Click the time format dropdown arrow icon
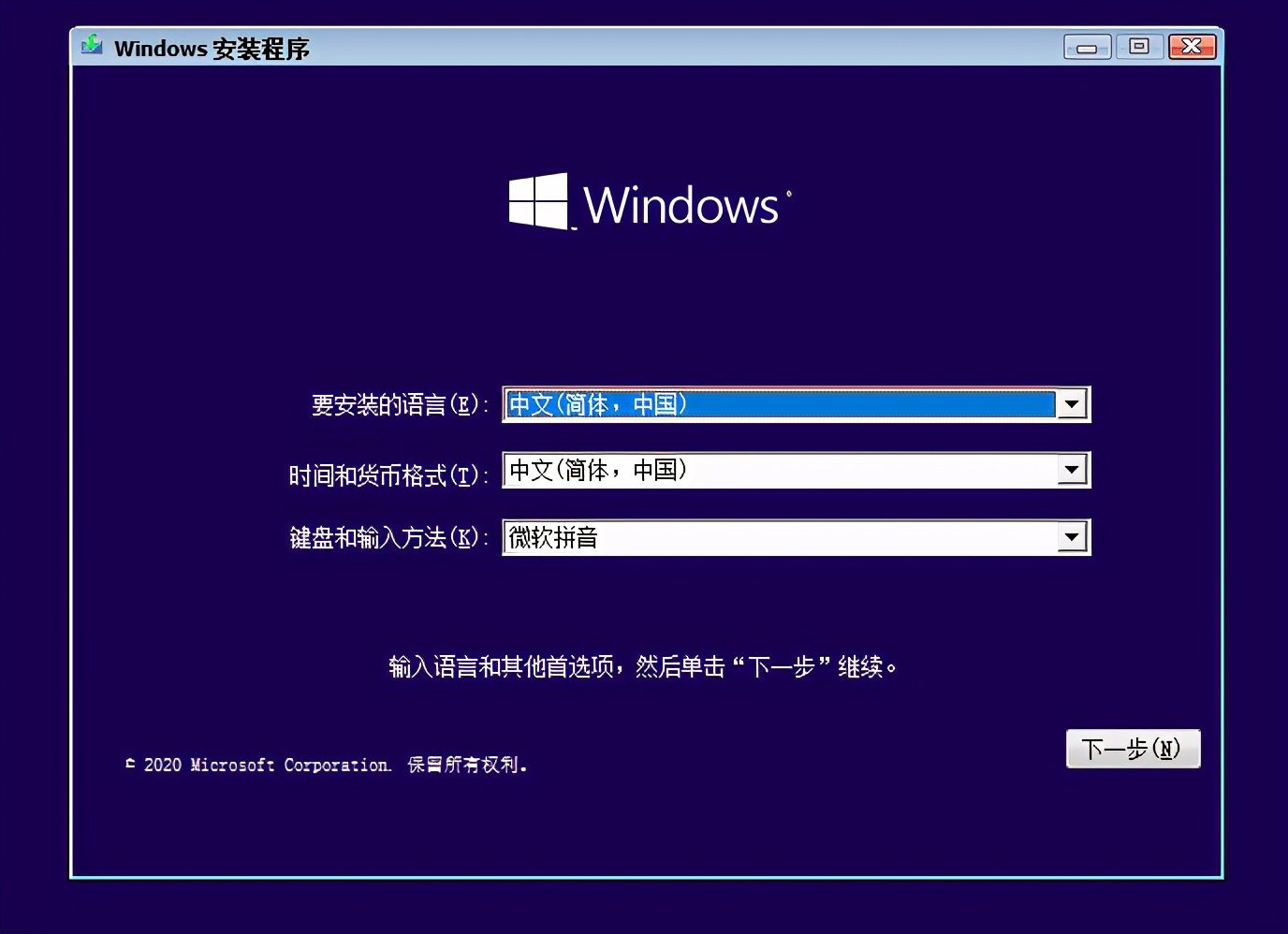Viewport: 1288px width, 934px height. click(1071, 470)
